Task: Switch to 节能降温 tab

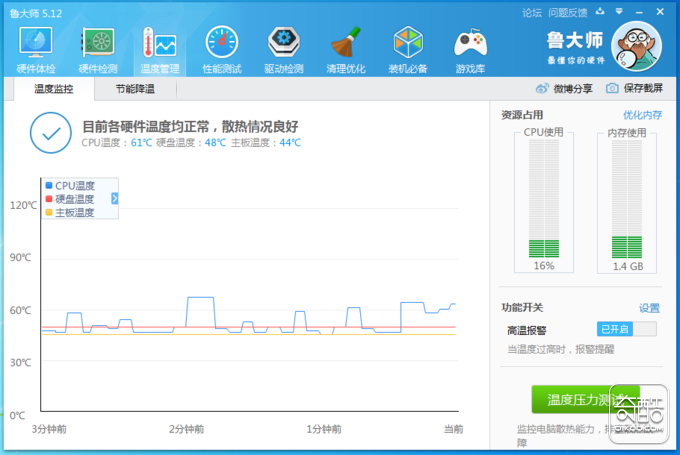Action: [135, 89]
